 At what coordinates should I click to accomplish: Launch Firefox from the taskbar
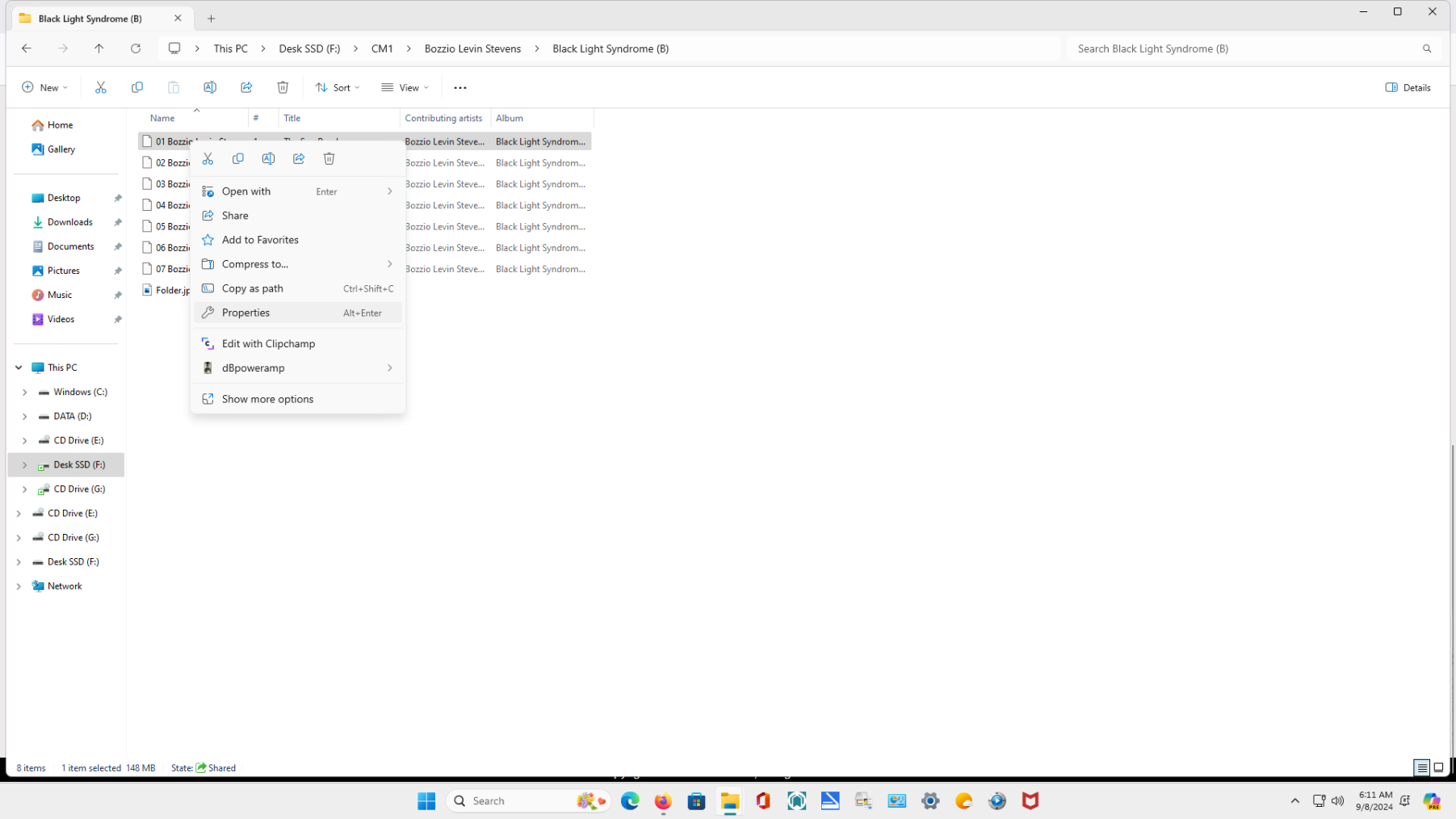click(663, 800)
